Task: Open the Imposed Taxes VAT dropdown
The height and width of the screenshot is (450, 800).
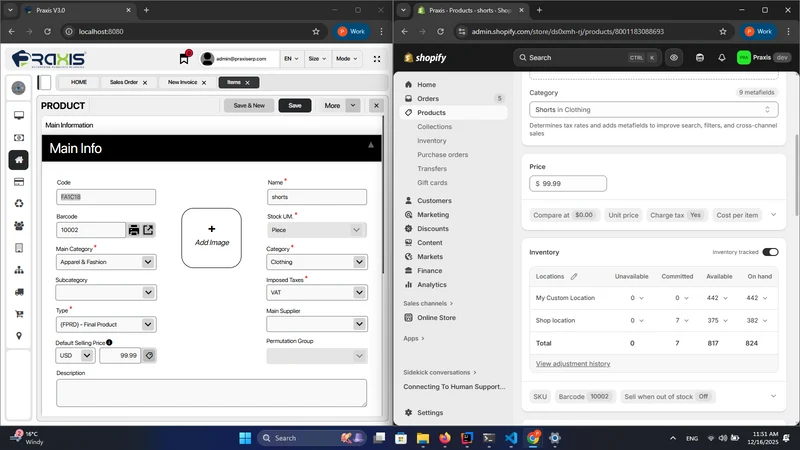Action: [x=317, y=292]
